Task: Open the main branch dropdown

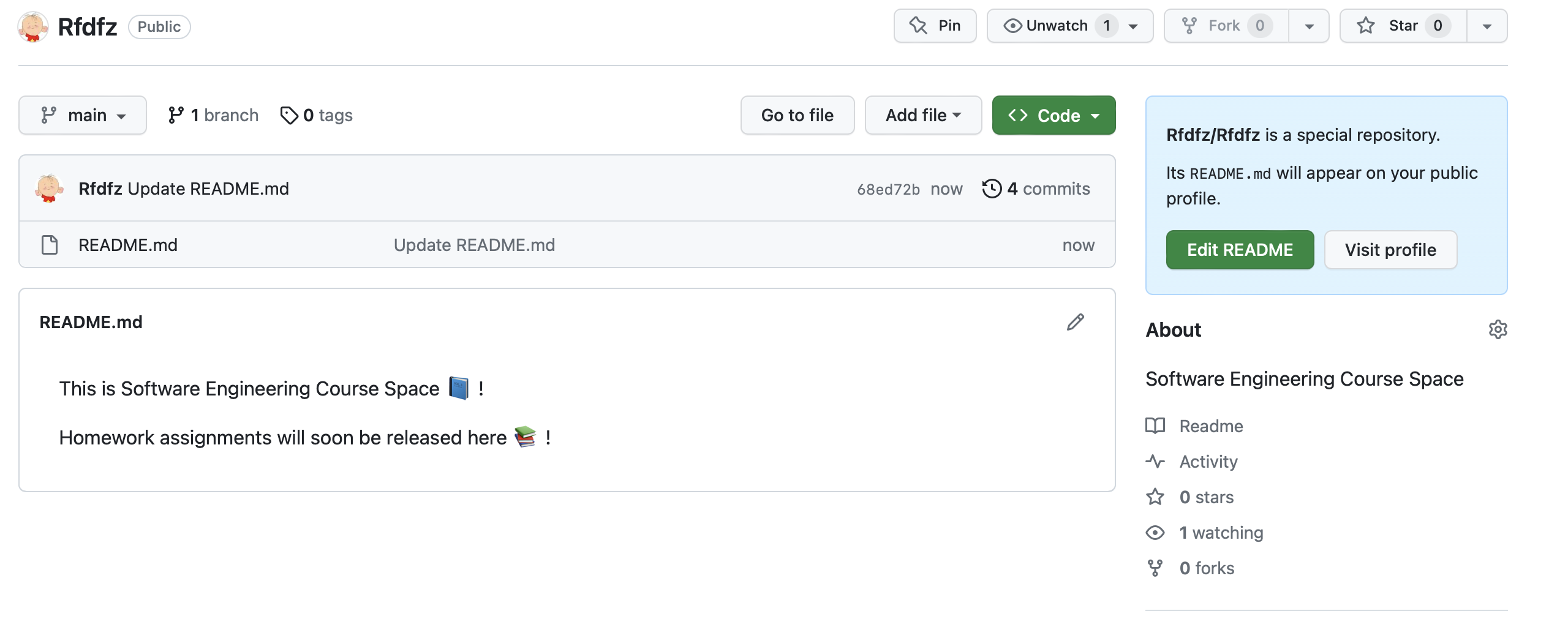Action: click(83, 115)
